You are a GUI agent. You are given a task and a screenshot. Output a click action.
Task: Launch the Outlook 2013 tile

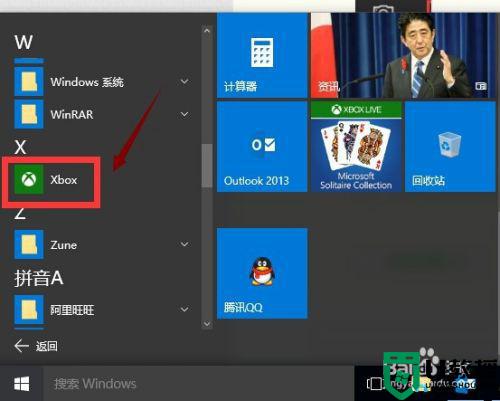coord(262,147)
